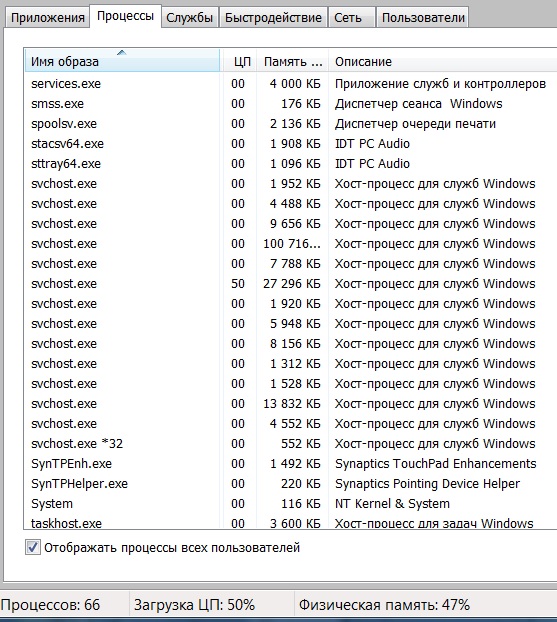Click the 27 296 КБ memory cell

(292, 284)
